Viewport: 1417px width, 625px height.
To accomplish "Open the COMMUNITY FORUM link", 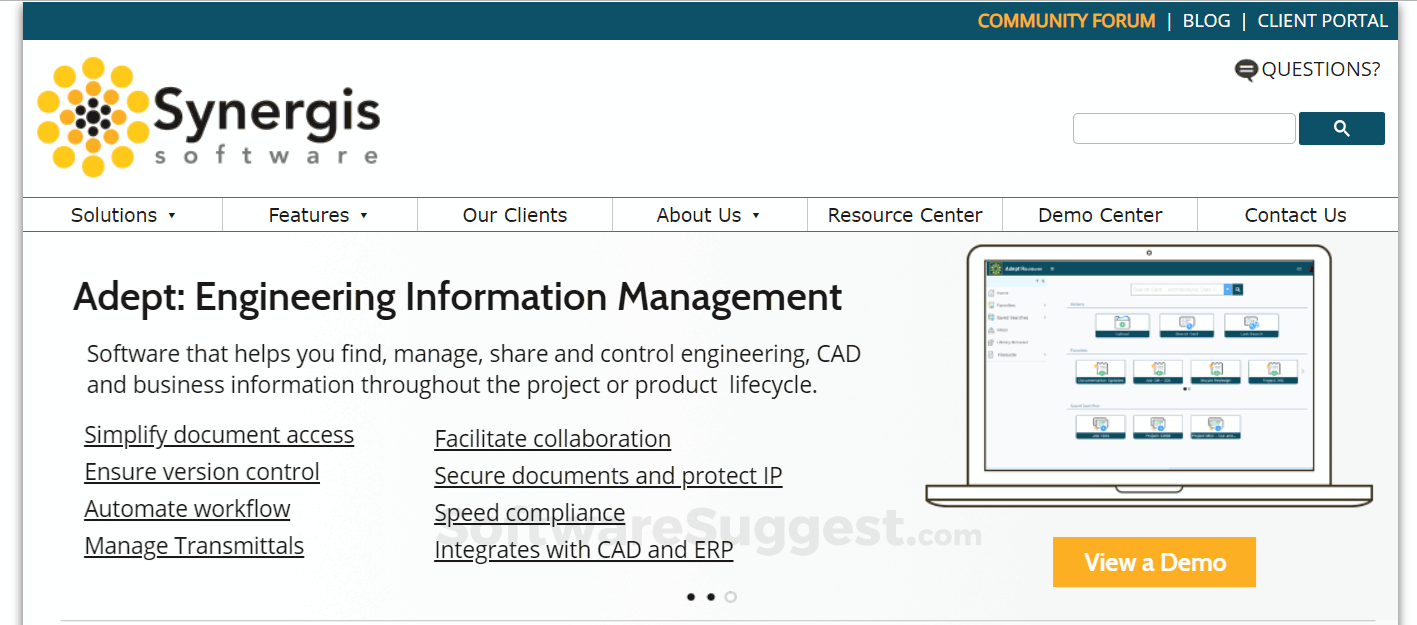I will point(1066,21).
